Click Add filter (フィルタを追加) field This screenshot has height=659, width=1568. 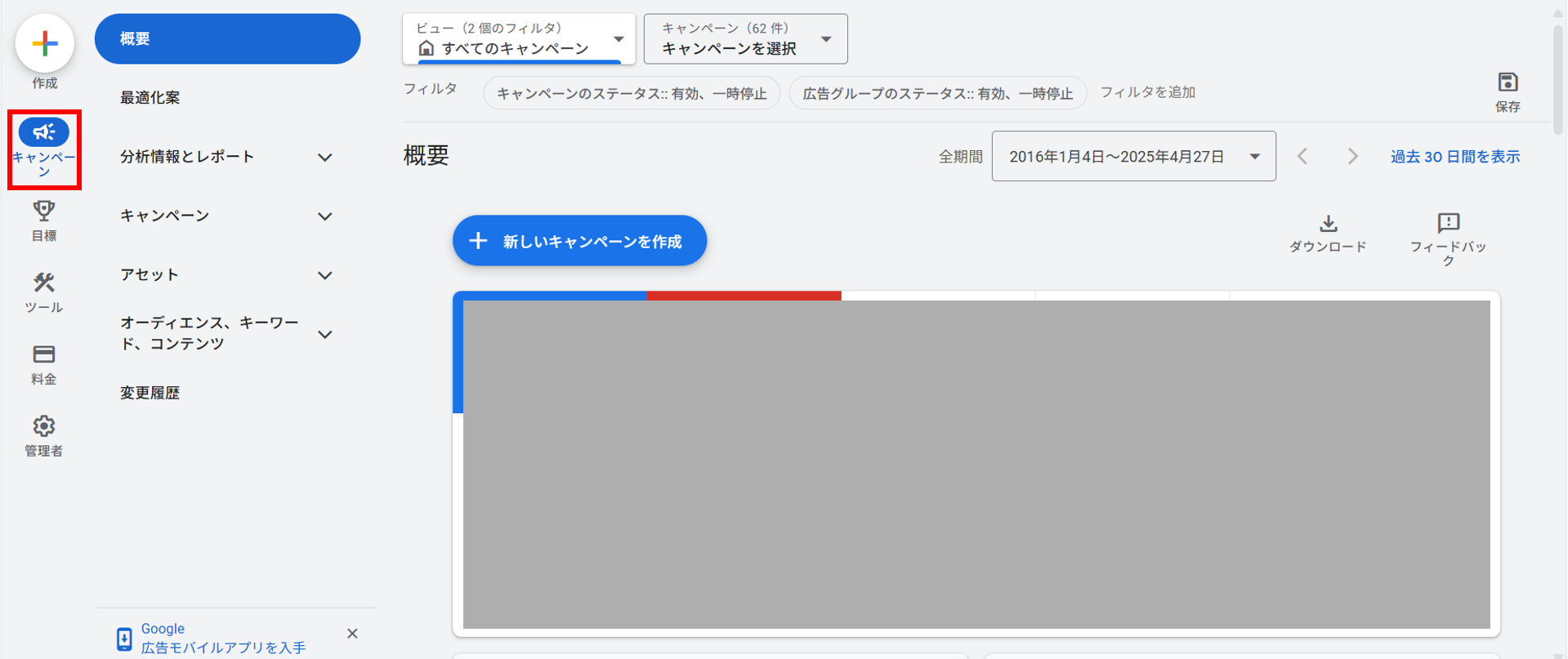(1147, 92)
